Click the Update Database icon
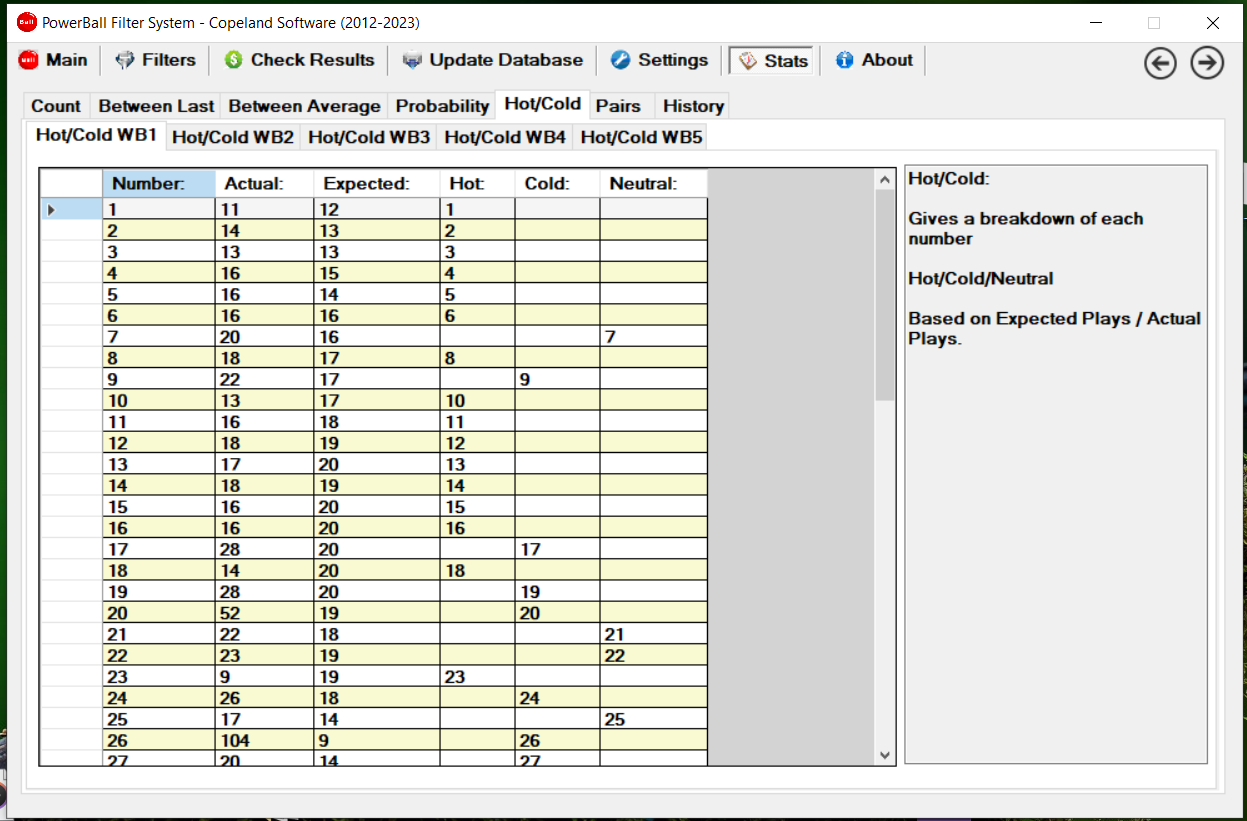The image size is (1247, 821). point(412,60)
